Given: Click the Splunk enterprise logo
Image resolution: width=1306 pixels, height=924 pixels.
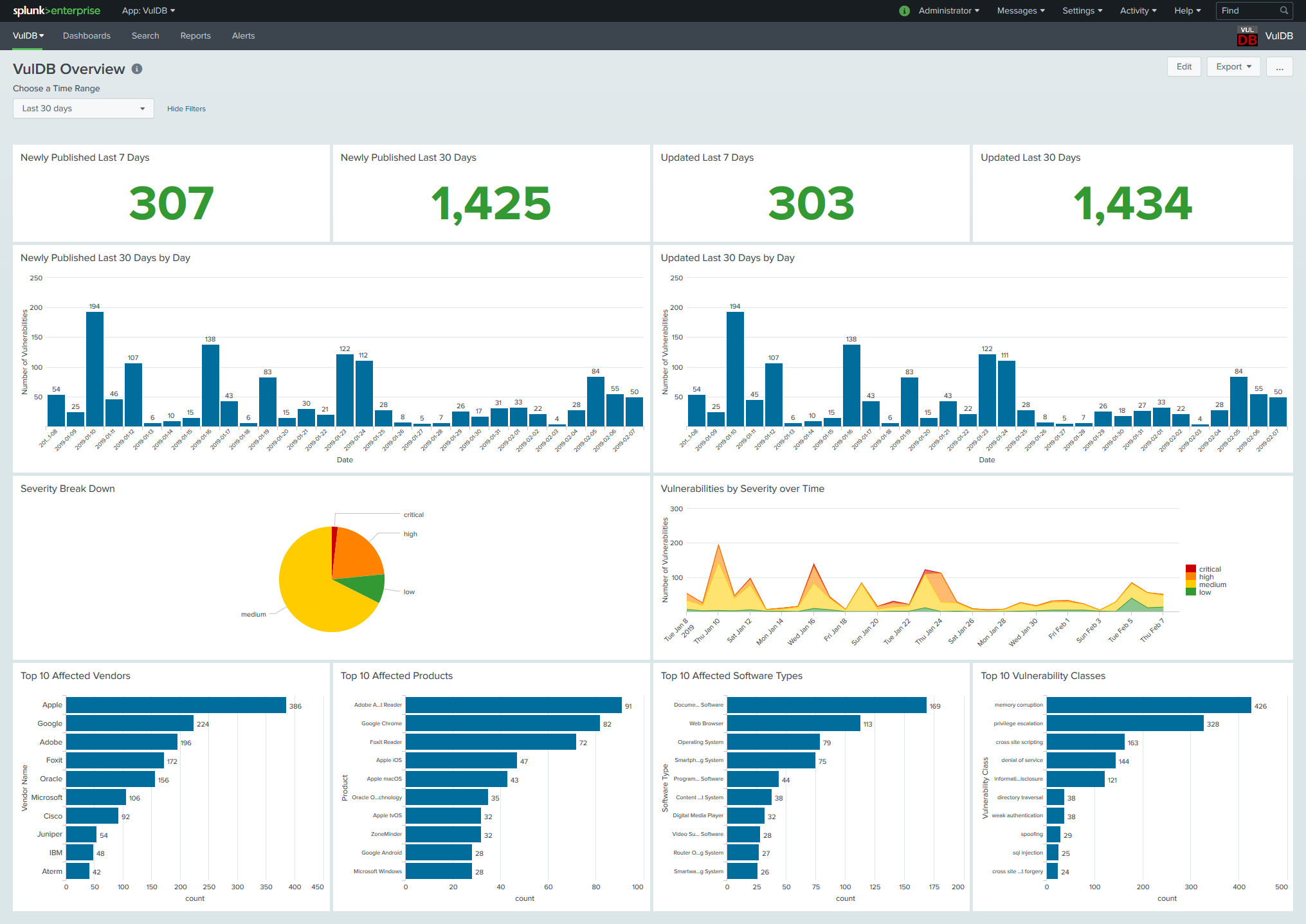Looking at the screenshot, I should pos(57,10).
